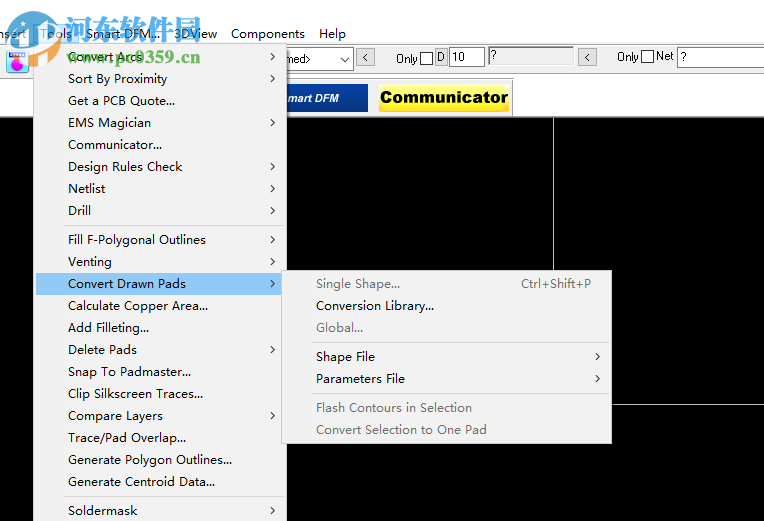Choose Generate Polygon Outlines...
Viewport: 764px width, 521px height.
(x=160, y=460)
